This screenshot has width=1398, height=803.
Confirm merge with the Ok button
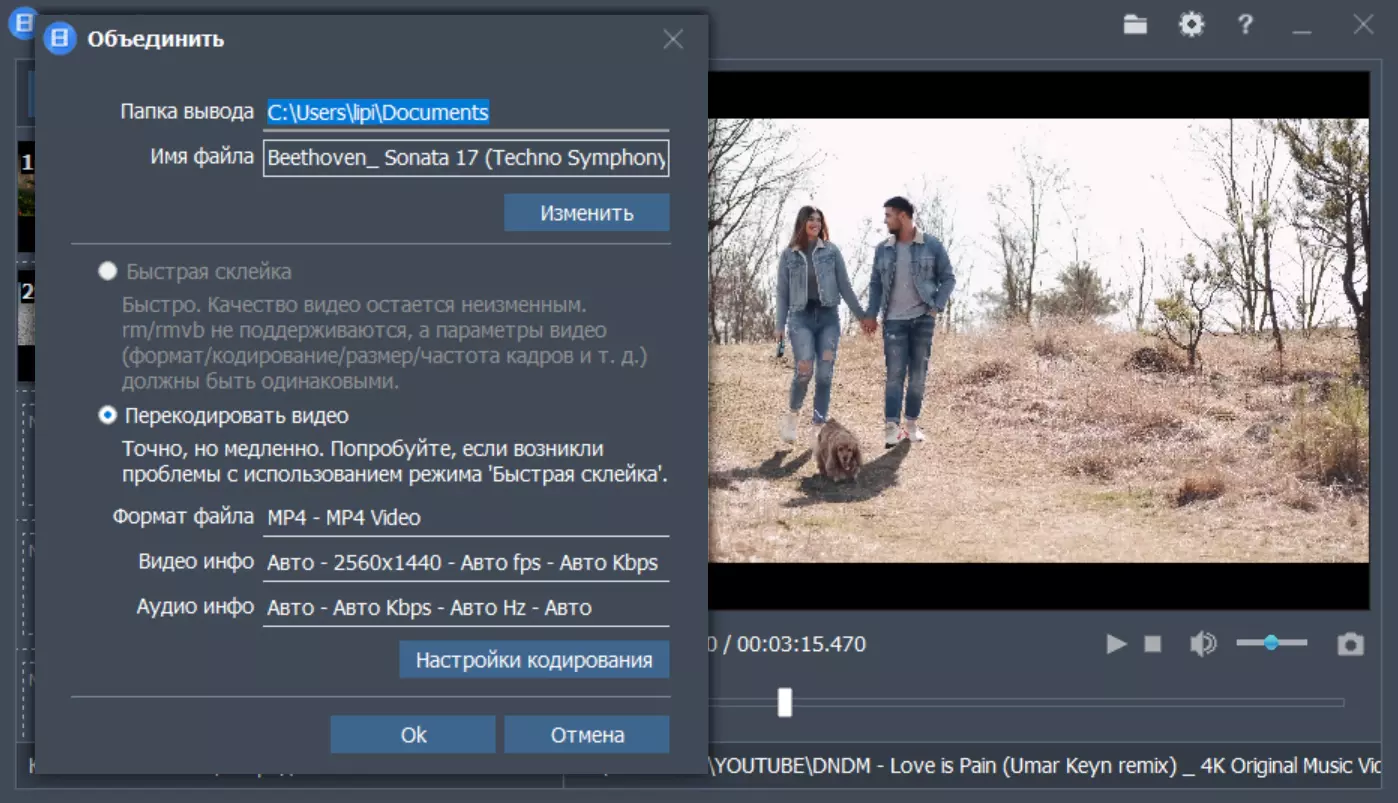tap(413, 735)
